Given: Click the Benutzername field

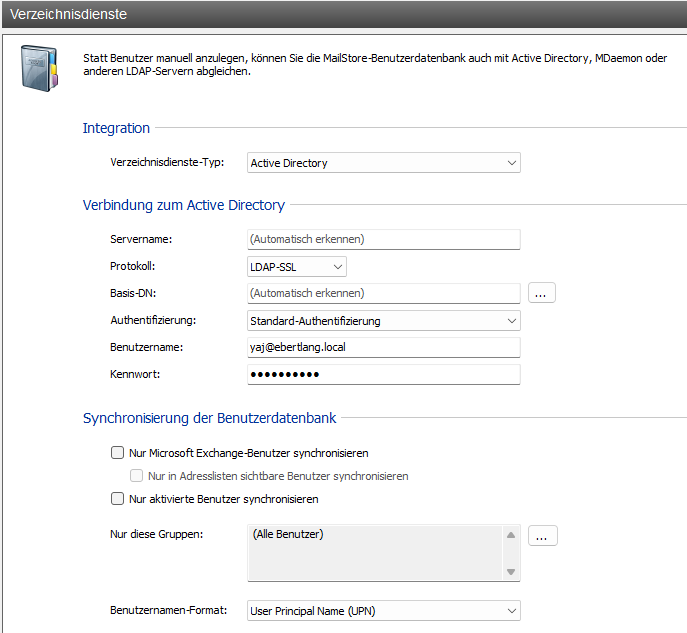Looking at the screenshot, I should tap(383, 347).
